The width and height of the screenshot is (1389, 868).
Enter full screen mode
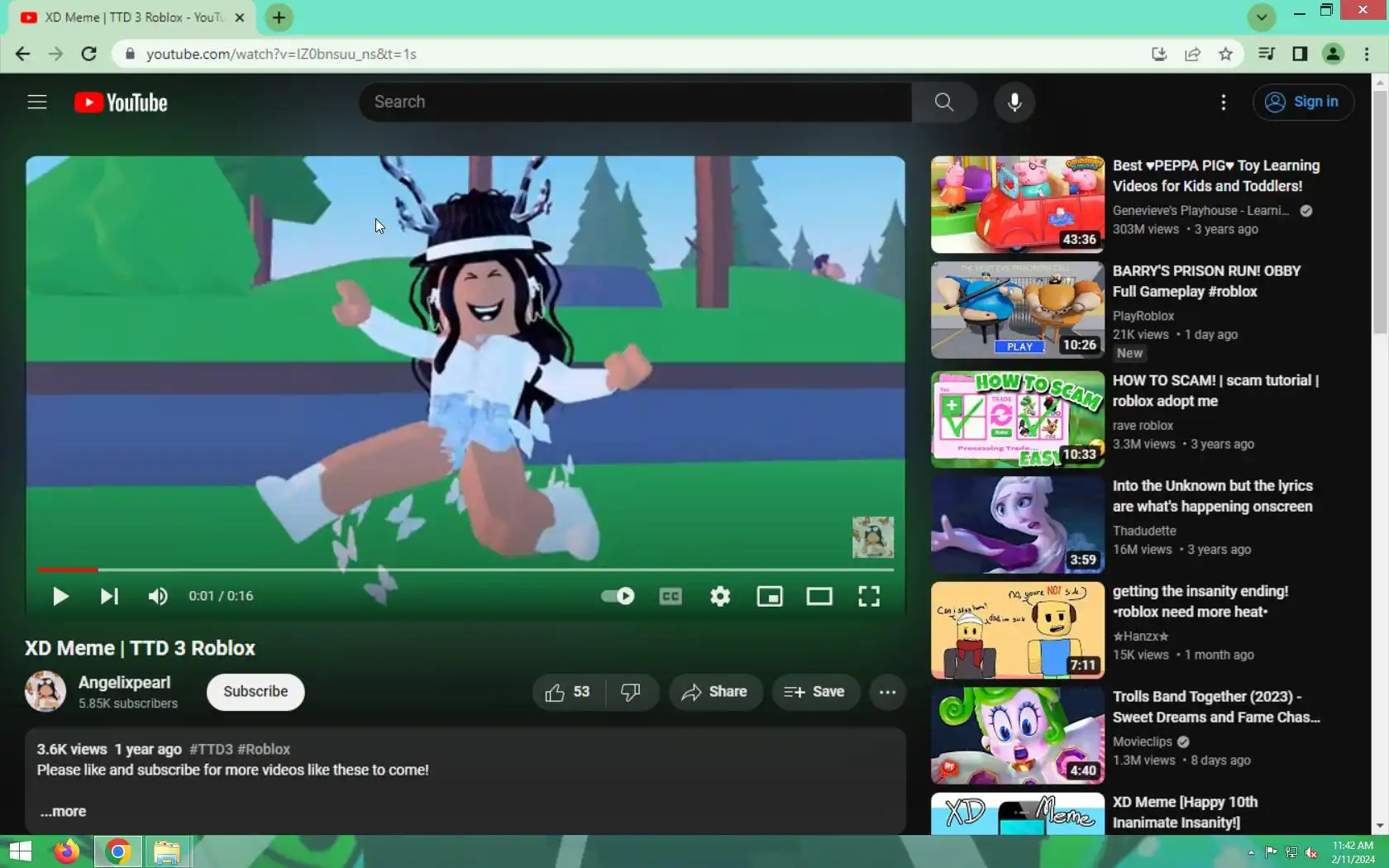[869, 596]
